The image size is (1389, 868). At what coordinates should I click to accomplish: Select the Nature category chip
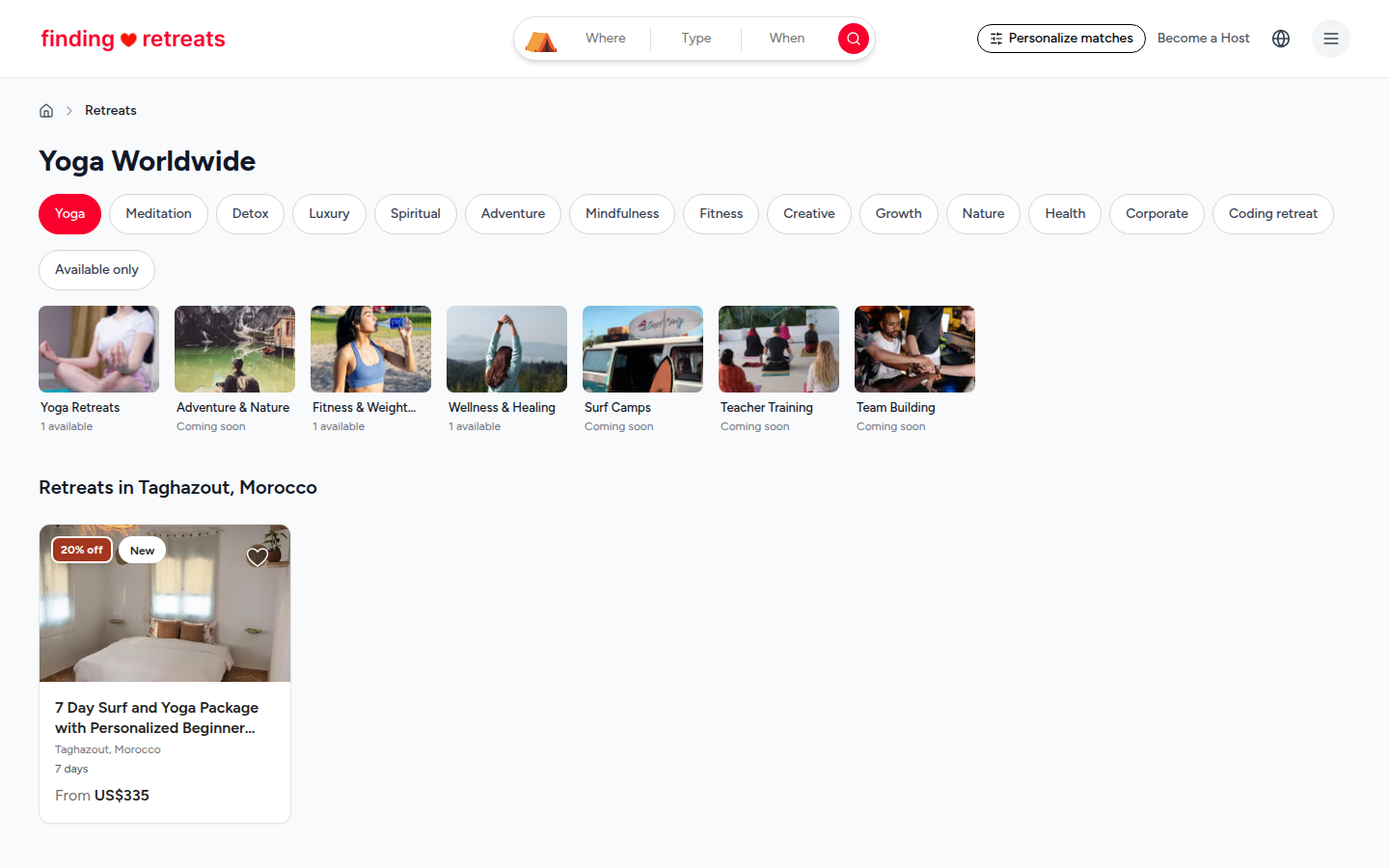pos(983,214)
